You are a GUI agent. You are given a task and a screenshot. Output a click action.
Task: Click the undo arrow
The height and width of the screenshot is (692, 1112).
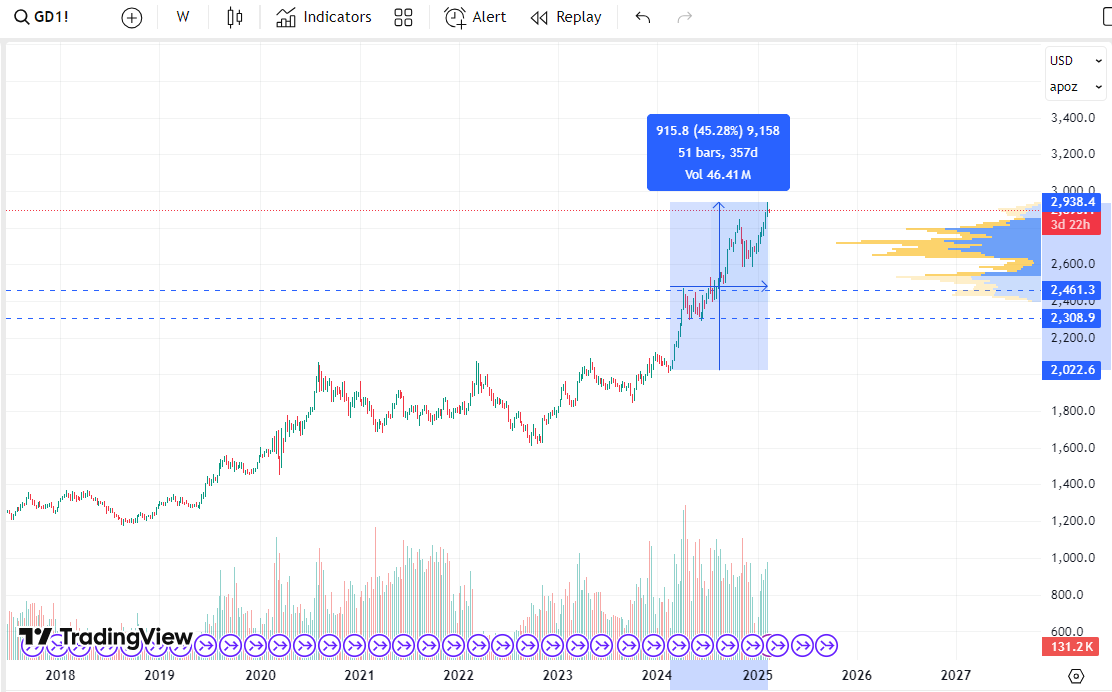[642, 17]
